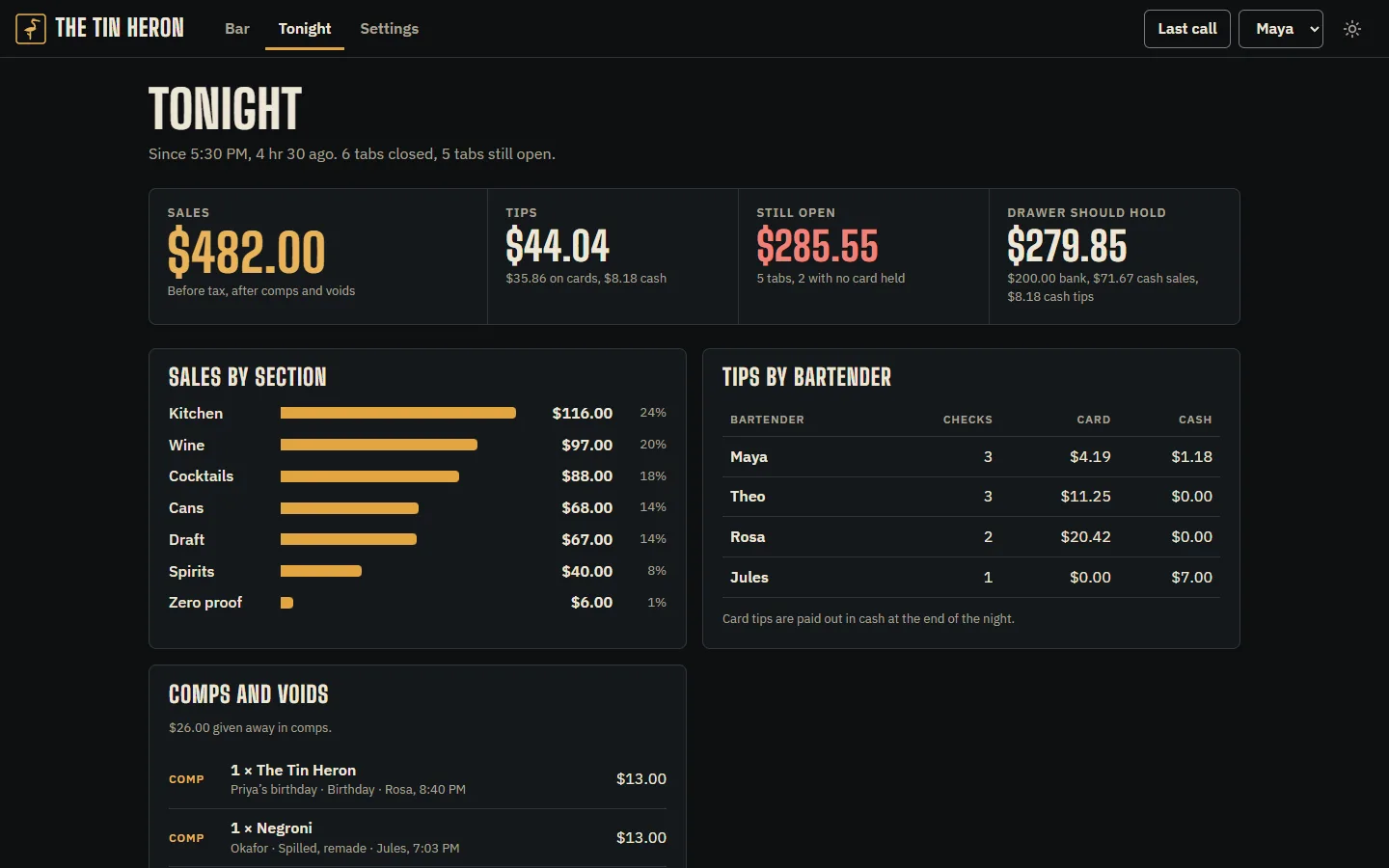
Task: Open the Settings tab
Action: [x=390, y=29]
